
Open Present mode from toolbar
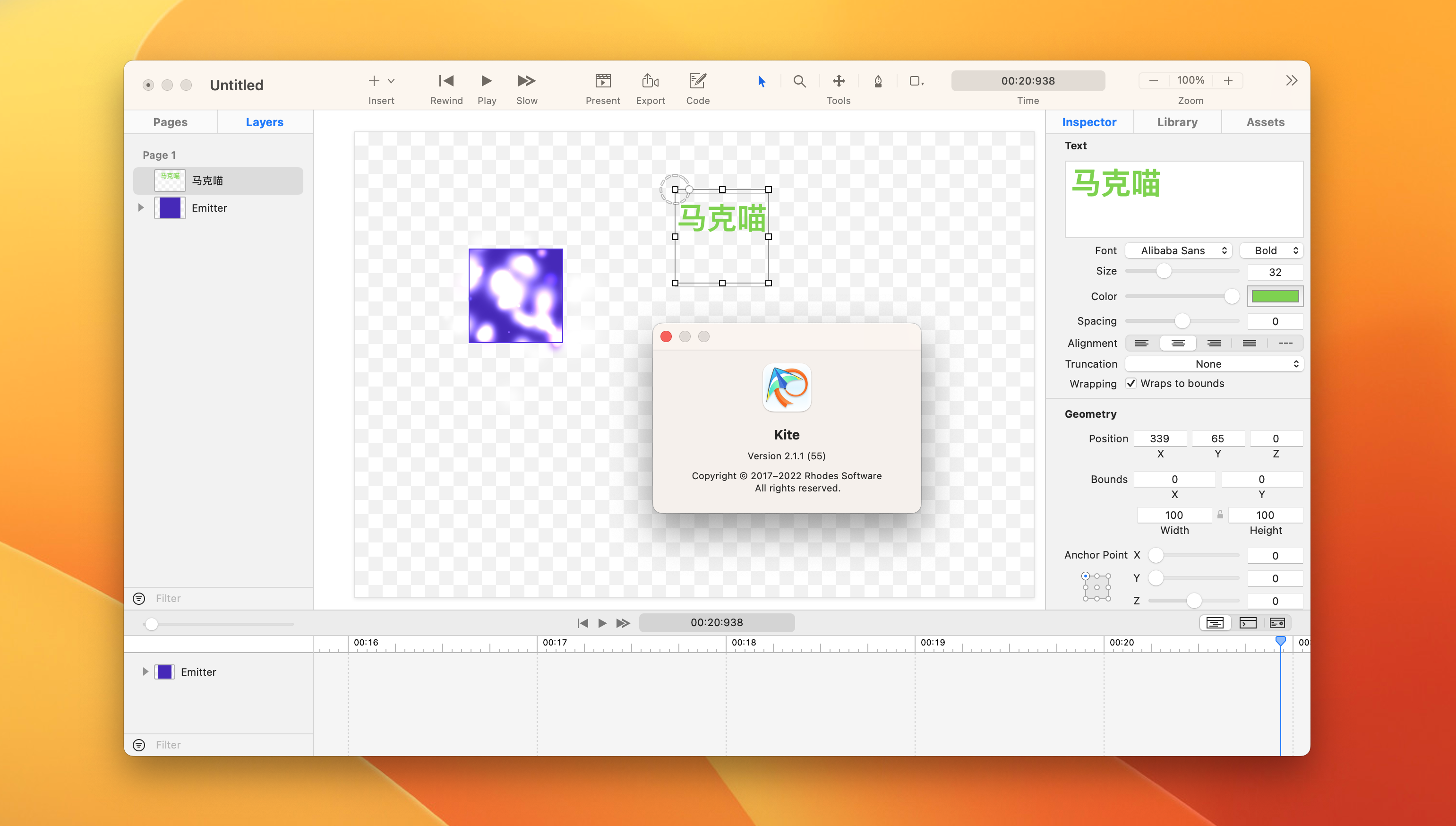(603, 81)
